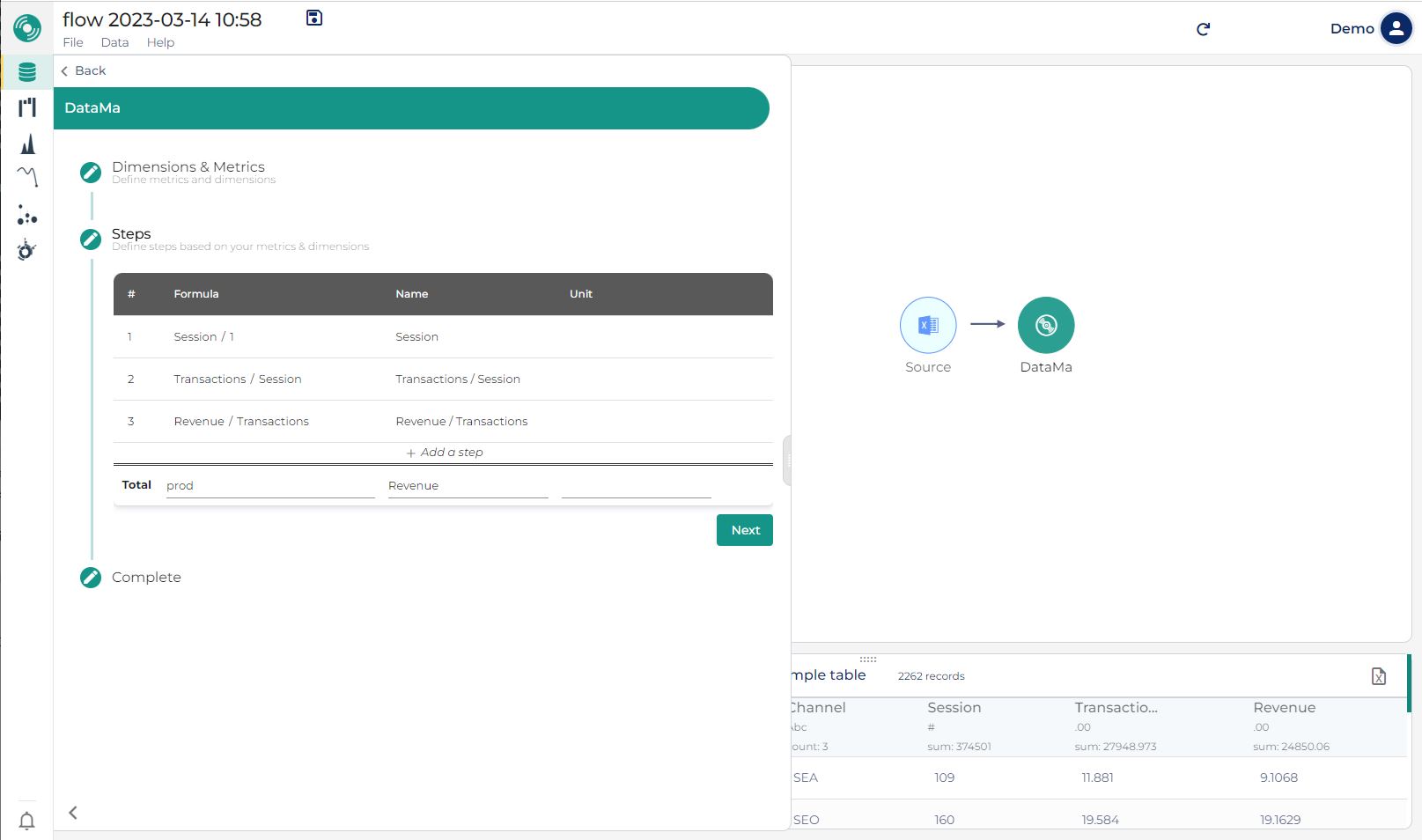Click the SEO row channel cell
The image size is (1422, 840).
click(806, 820)
